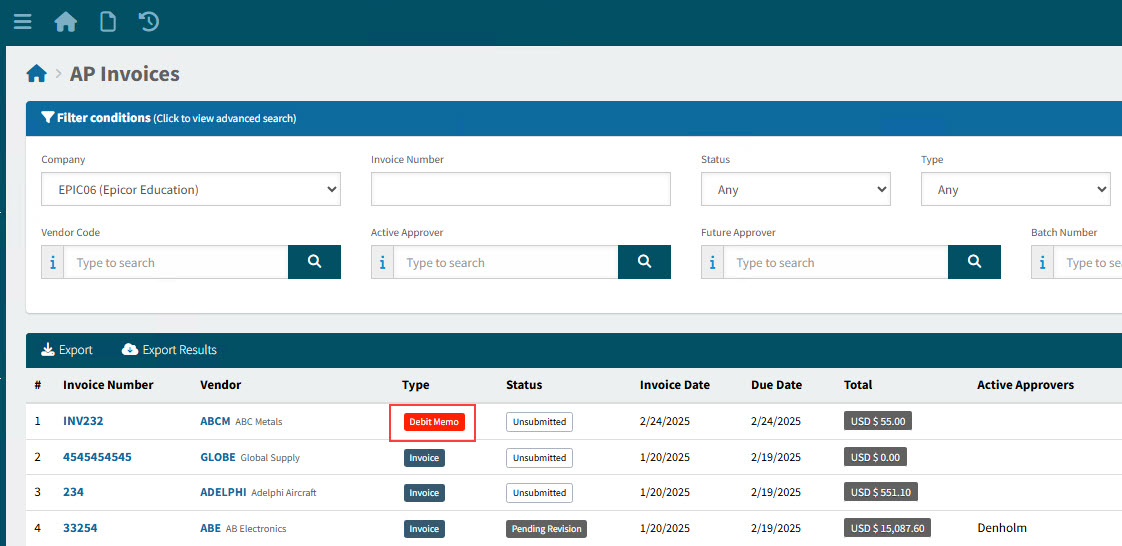Open invoice INV232 link
1122x546 pixels.
tap(83, 421)
